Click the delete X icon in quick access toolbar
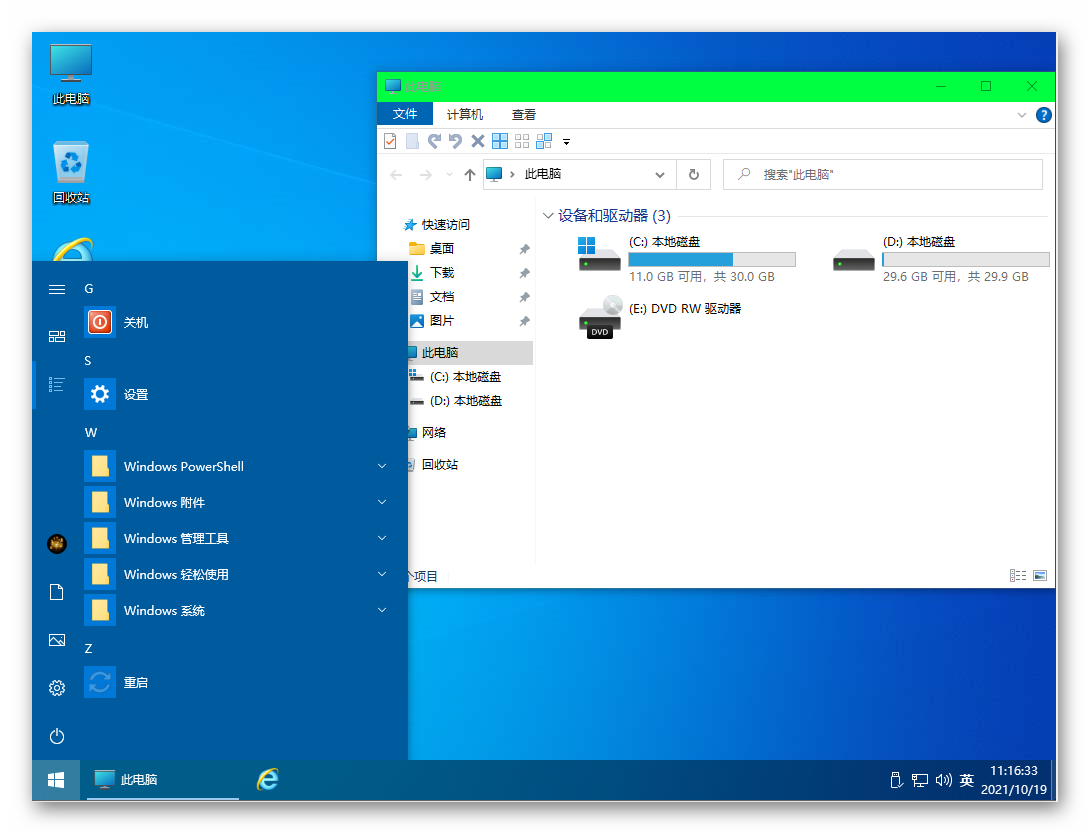Viewport: 1090px width, 834px height. (x=478, y=142)
